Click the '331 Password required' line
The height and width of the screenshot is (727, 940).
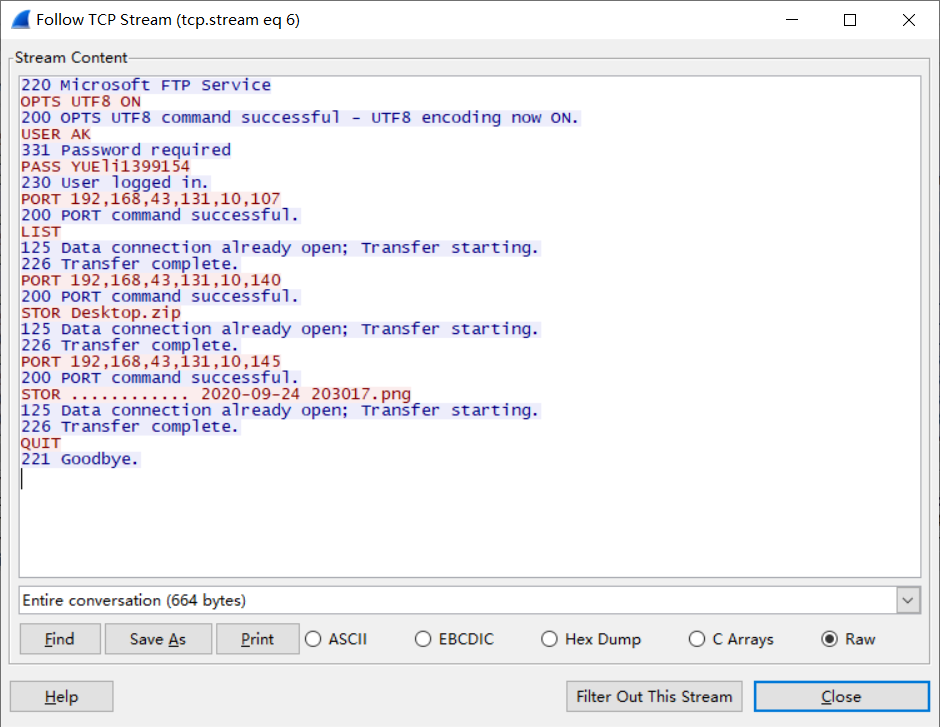pyautogui.click(x=126, y=150)
